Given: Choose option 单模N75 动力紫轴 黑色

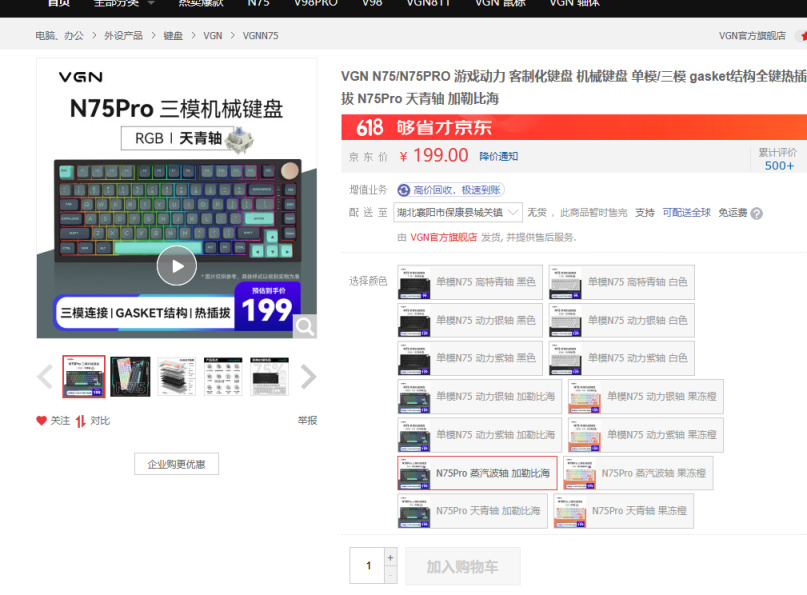Looking at the screenshot, I should (470, 358).
